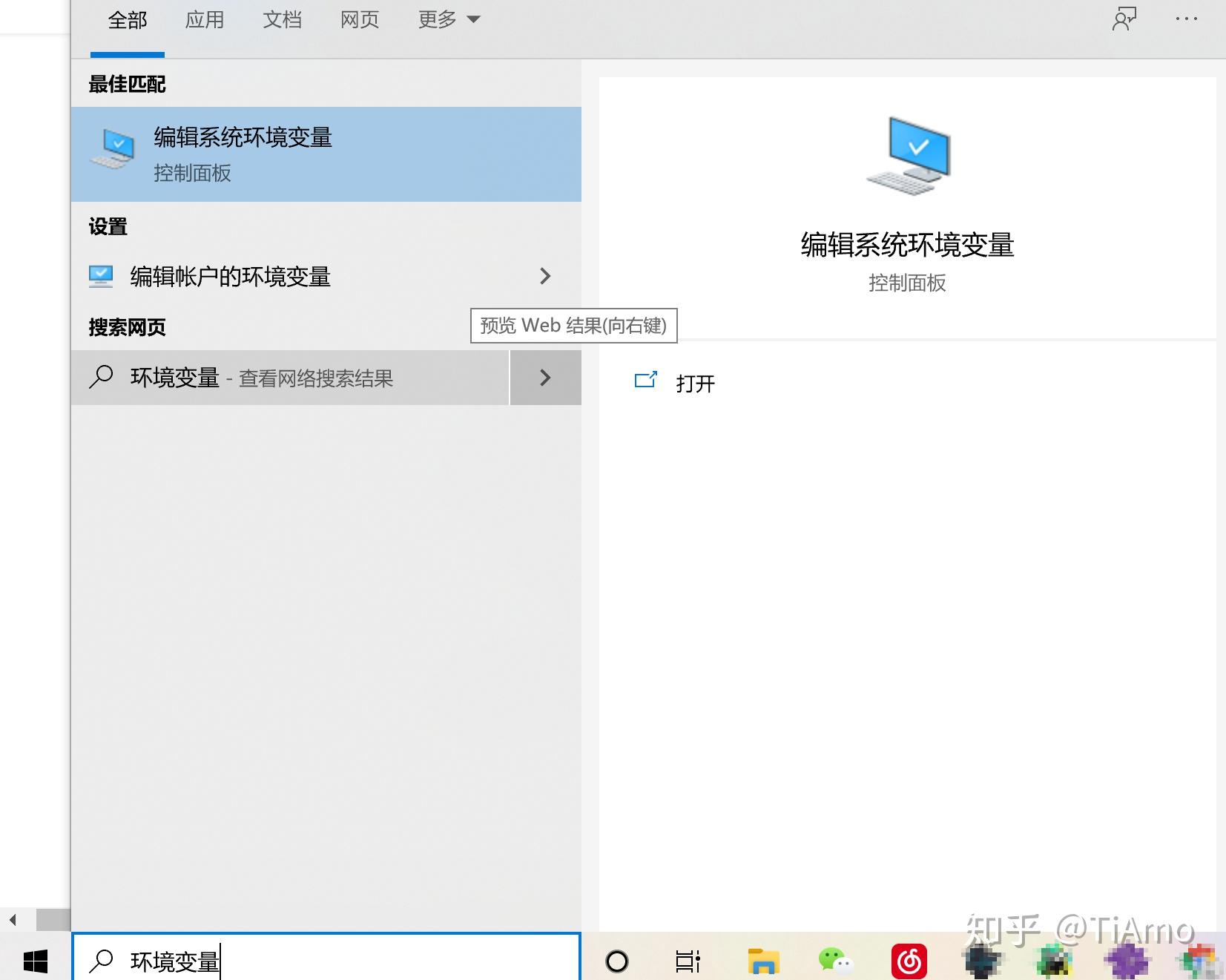Switch to the 文档 tab

(x=281, y=20)
